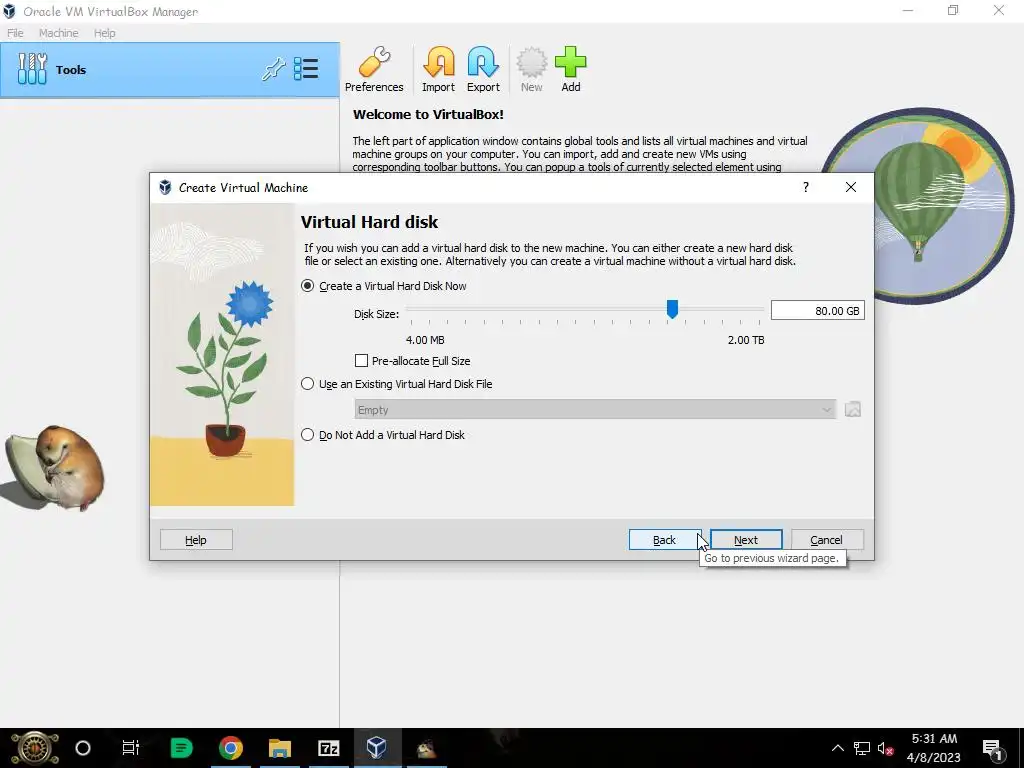The height and width of the screenshot is (768, 1024).
Task: Click the hamster desktop pet
Action: pos(54,467)
